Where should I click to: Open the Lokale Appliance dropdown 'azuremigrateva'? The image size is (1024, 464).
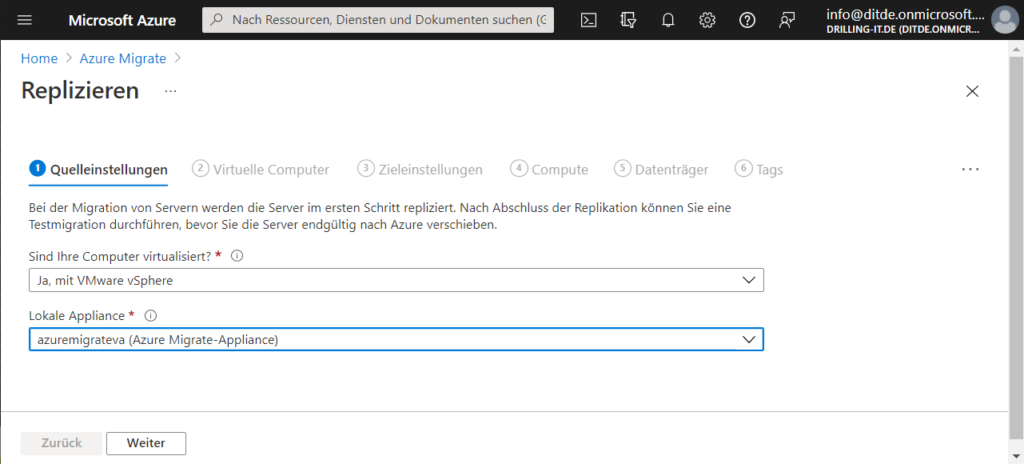click(x=396, y=340)
